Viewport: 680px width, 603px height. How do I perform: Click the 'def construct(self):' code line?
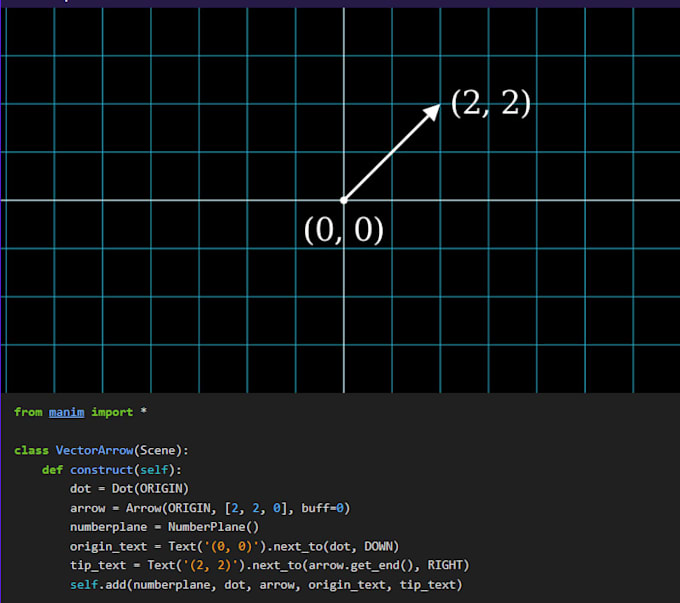pyautogui.click(x=112, y=470)
